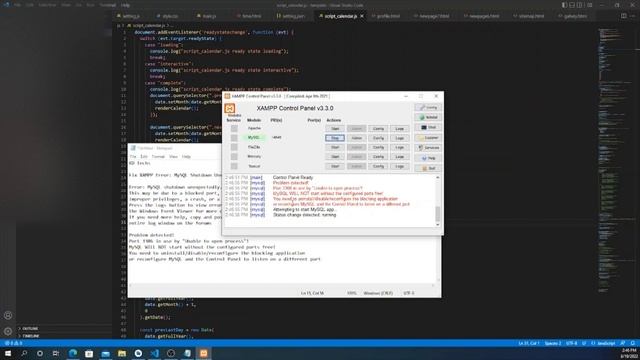Start the FileZilla module in XAMPP
This screenshot has height=360, width=640.
click(335, 147)
